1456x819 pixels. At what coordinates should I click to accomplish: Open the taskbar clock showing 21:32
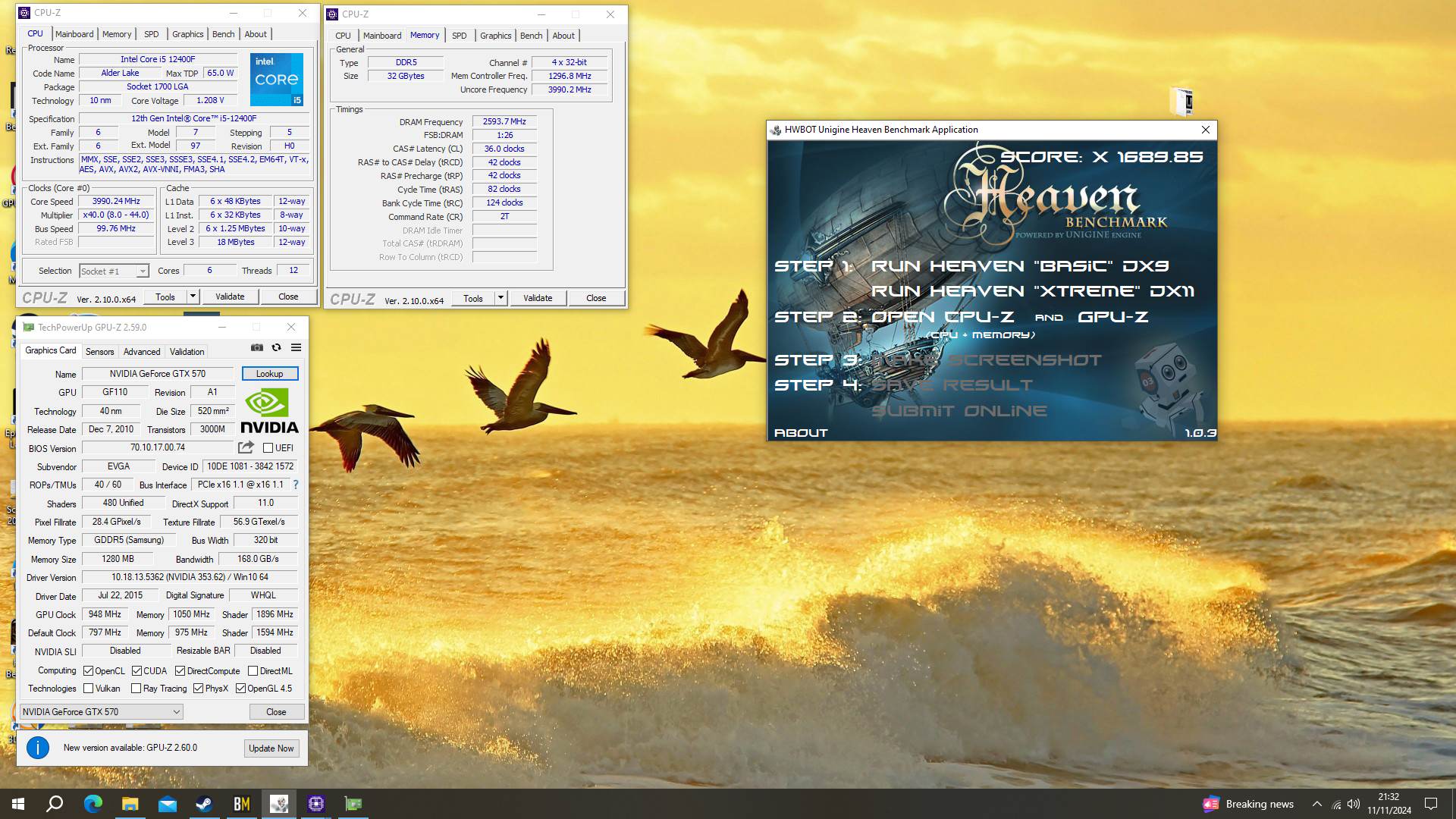[1389, 804]
